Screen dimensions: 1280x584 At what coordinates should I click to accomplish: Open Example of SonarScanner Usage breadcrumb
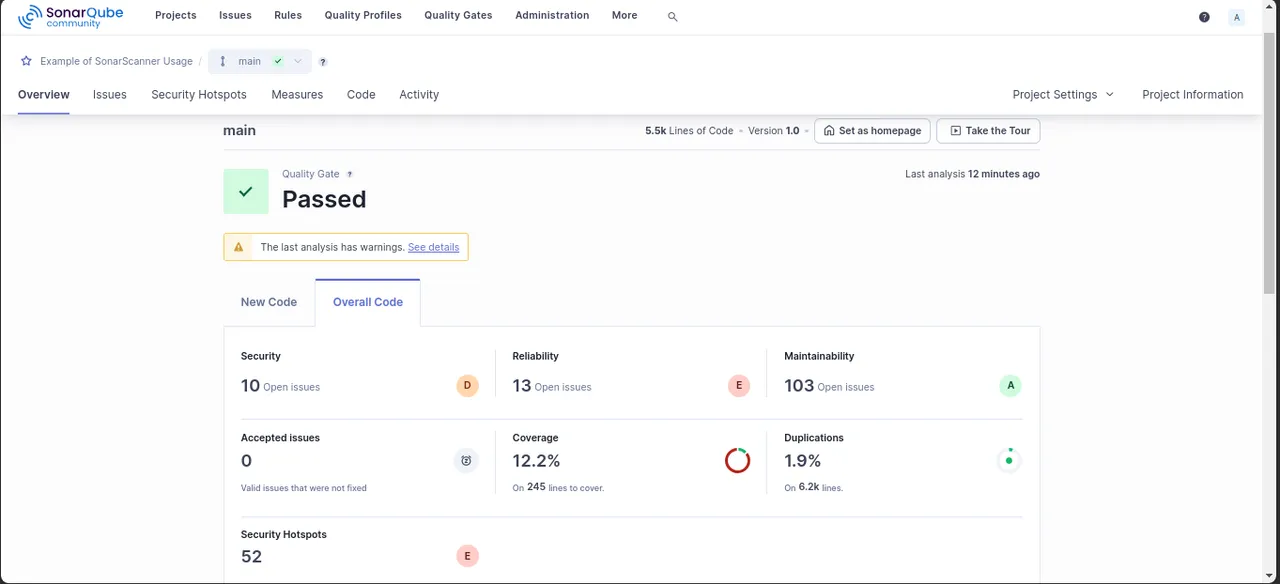116,61
